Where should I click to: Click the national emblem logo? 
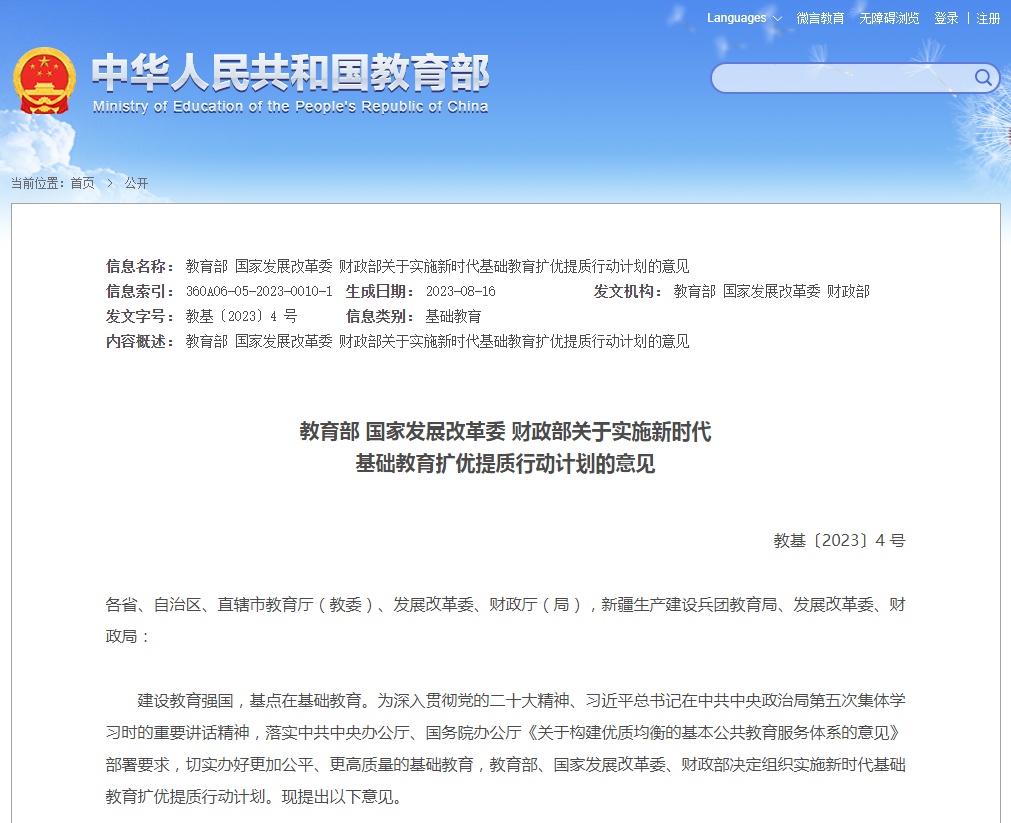pyautogui.click(x=44, y=81)
